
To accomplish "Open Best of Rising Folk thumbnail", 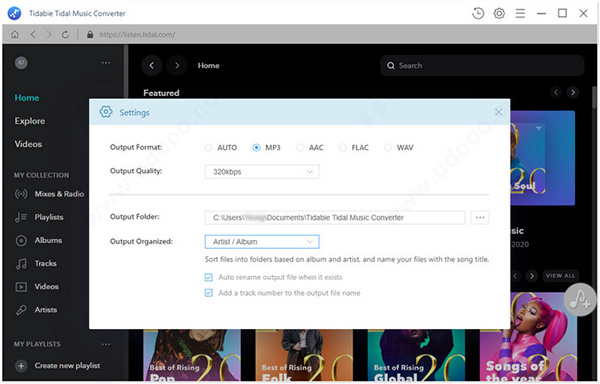I will point(304,355).
